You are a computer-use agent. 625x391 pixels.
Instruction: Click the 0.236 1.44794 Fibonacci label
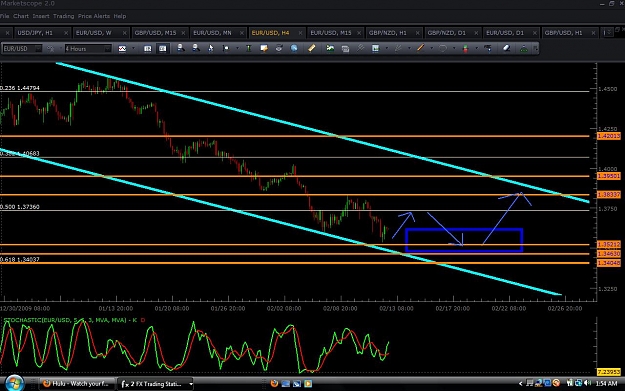pos(20,88)
